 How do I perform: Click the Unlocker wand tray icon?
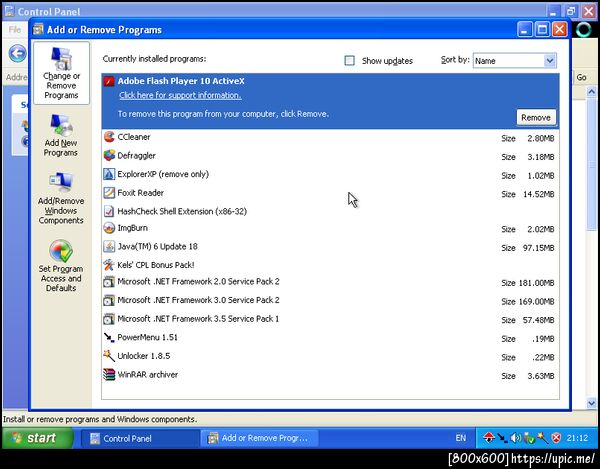pos(543,438)
